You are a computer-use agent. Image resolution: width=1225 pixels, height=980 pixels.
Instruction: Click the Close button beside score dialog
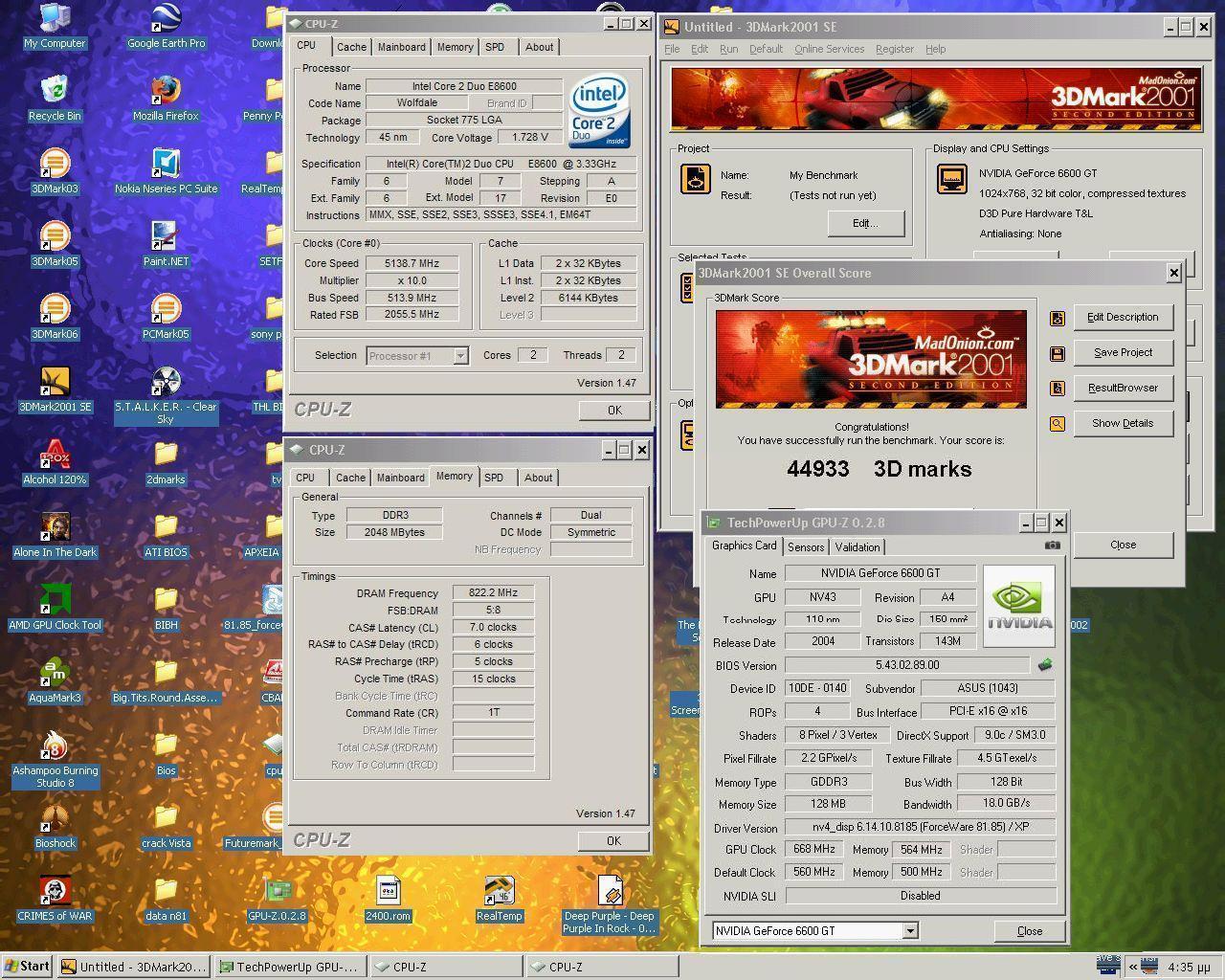coord(1123,545)
